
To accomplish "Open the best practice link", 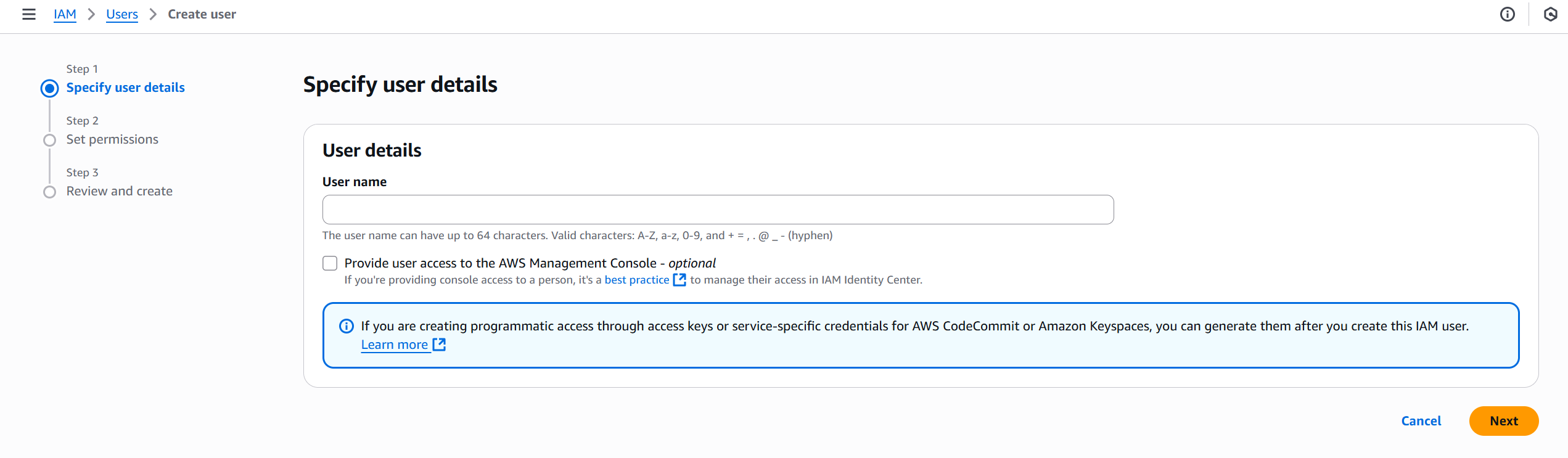I will tap(636, 280).
